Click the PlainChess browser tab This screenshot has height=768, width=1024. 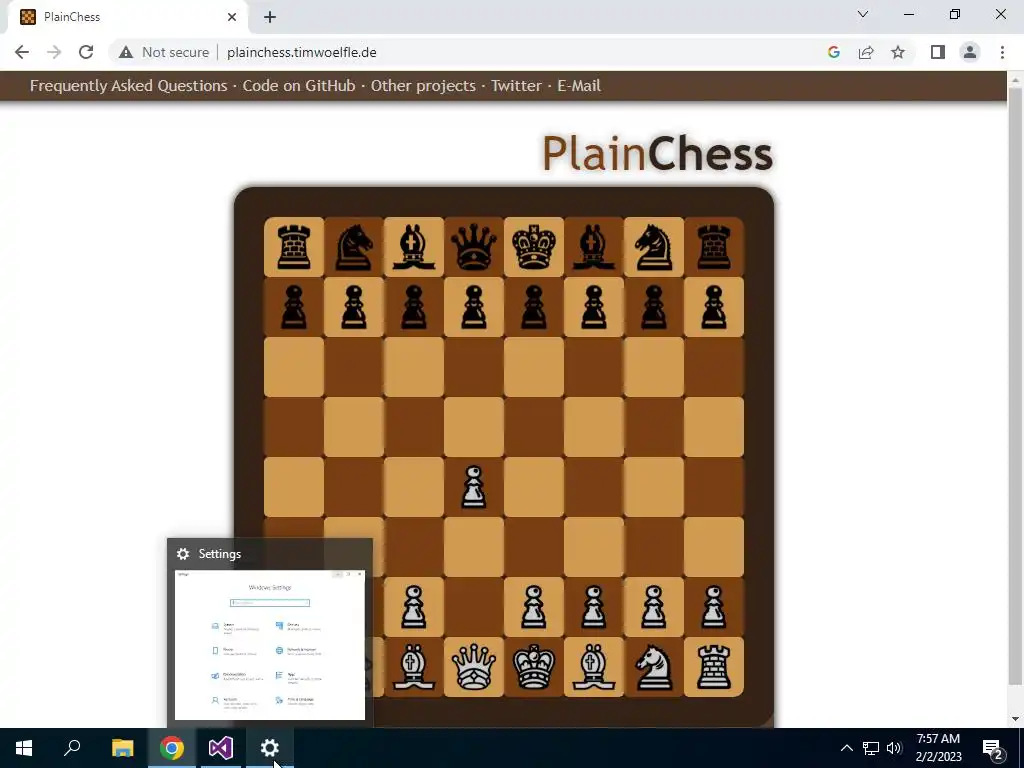pyautogui.click(x=127, y=17)
